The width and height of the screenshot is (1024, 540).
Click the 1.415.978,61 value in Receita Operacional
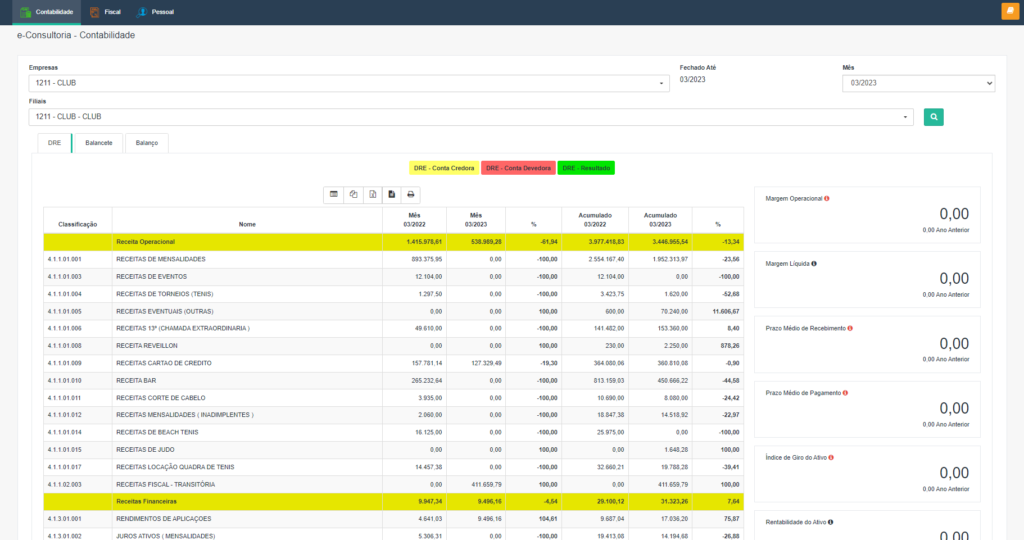[424, 242]
